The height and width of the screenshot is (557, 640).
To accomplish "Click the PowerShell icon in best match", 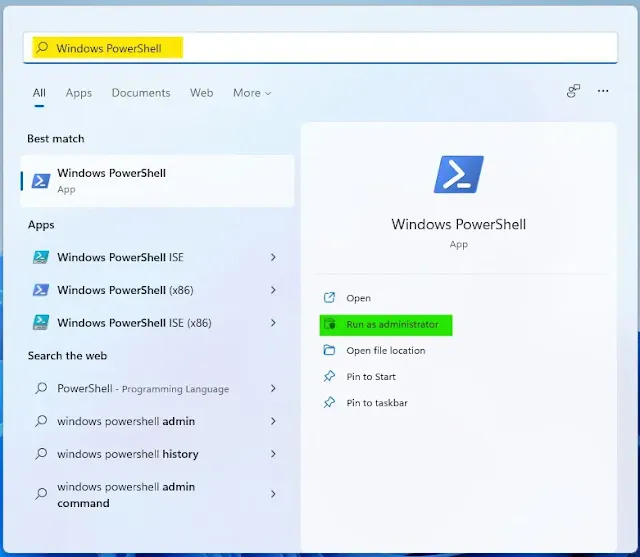I will click(41, 181).
